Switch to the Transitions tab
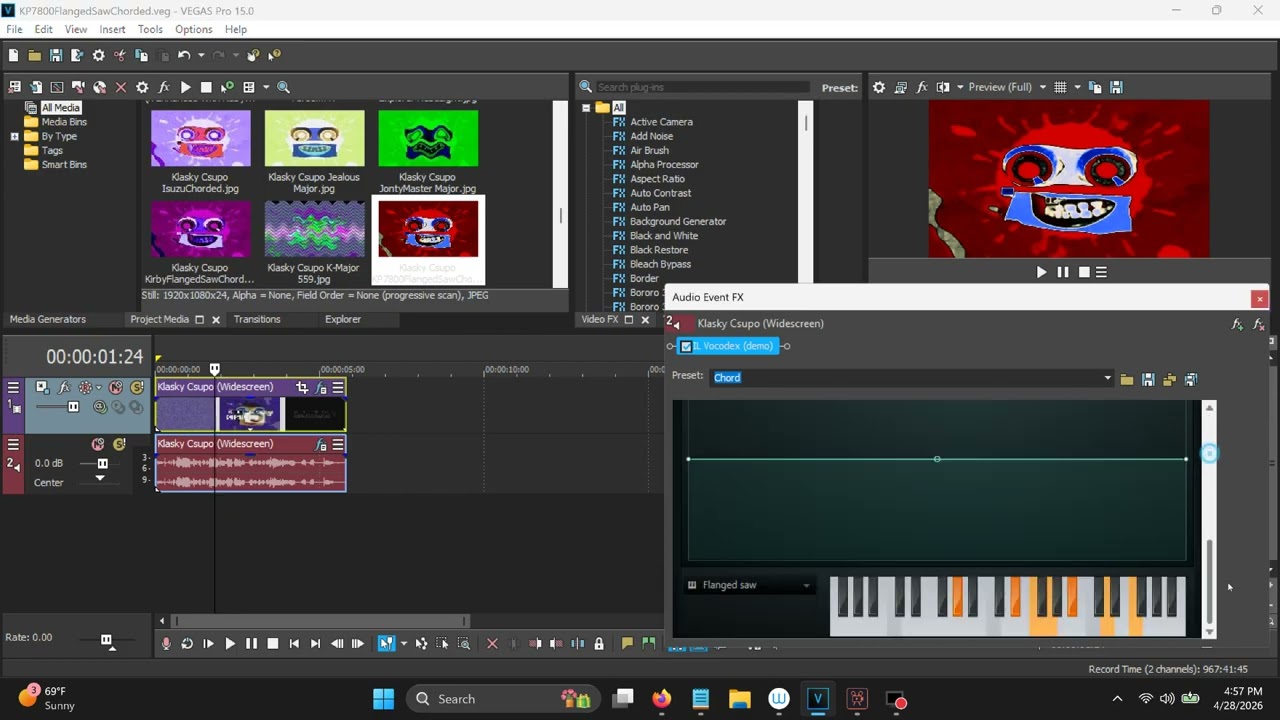This screenshot has height=720, width=1280. pyautogui.click(x=257, y=319)
